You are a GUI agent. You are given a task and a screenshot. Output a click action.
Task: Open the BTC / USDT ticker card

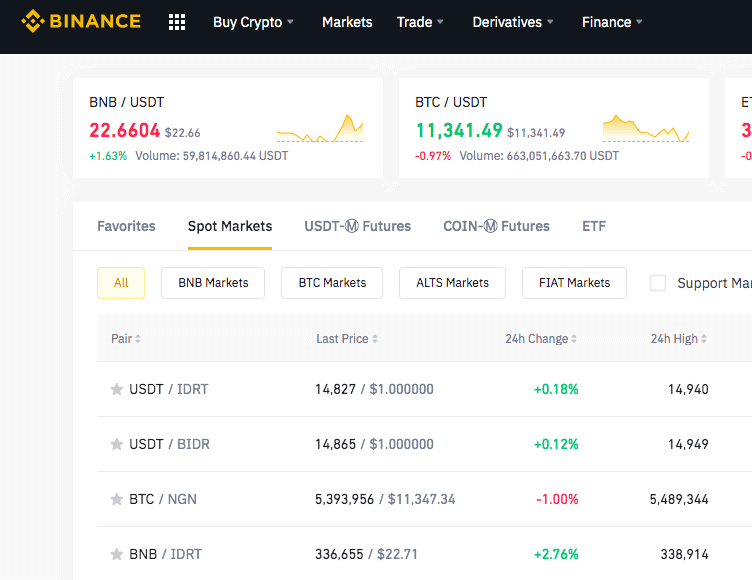click(x=554, y=128)
